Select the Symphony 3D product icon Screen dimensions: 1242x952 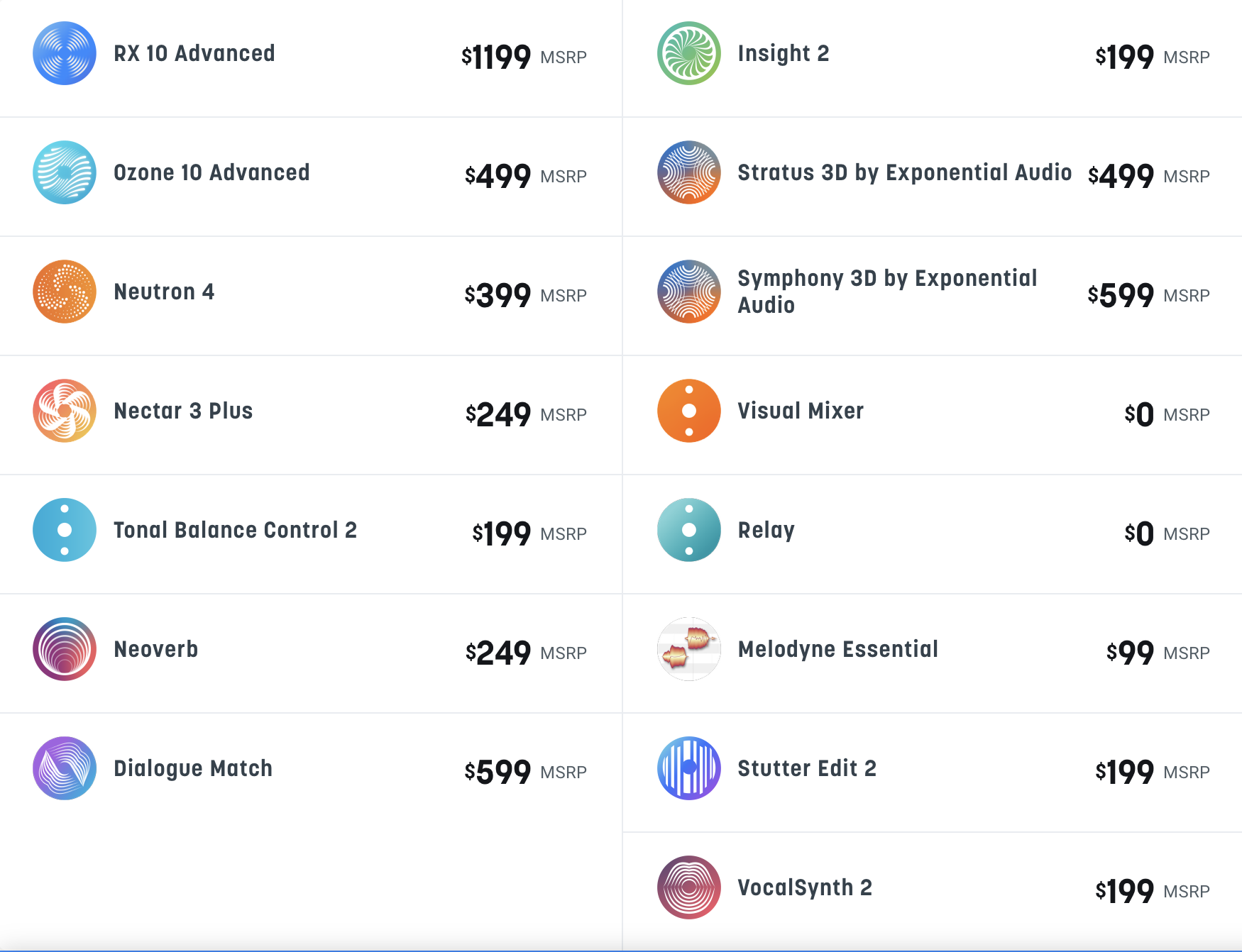pyautogui.click(x=689, y=292)
